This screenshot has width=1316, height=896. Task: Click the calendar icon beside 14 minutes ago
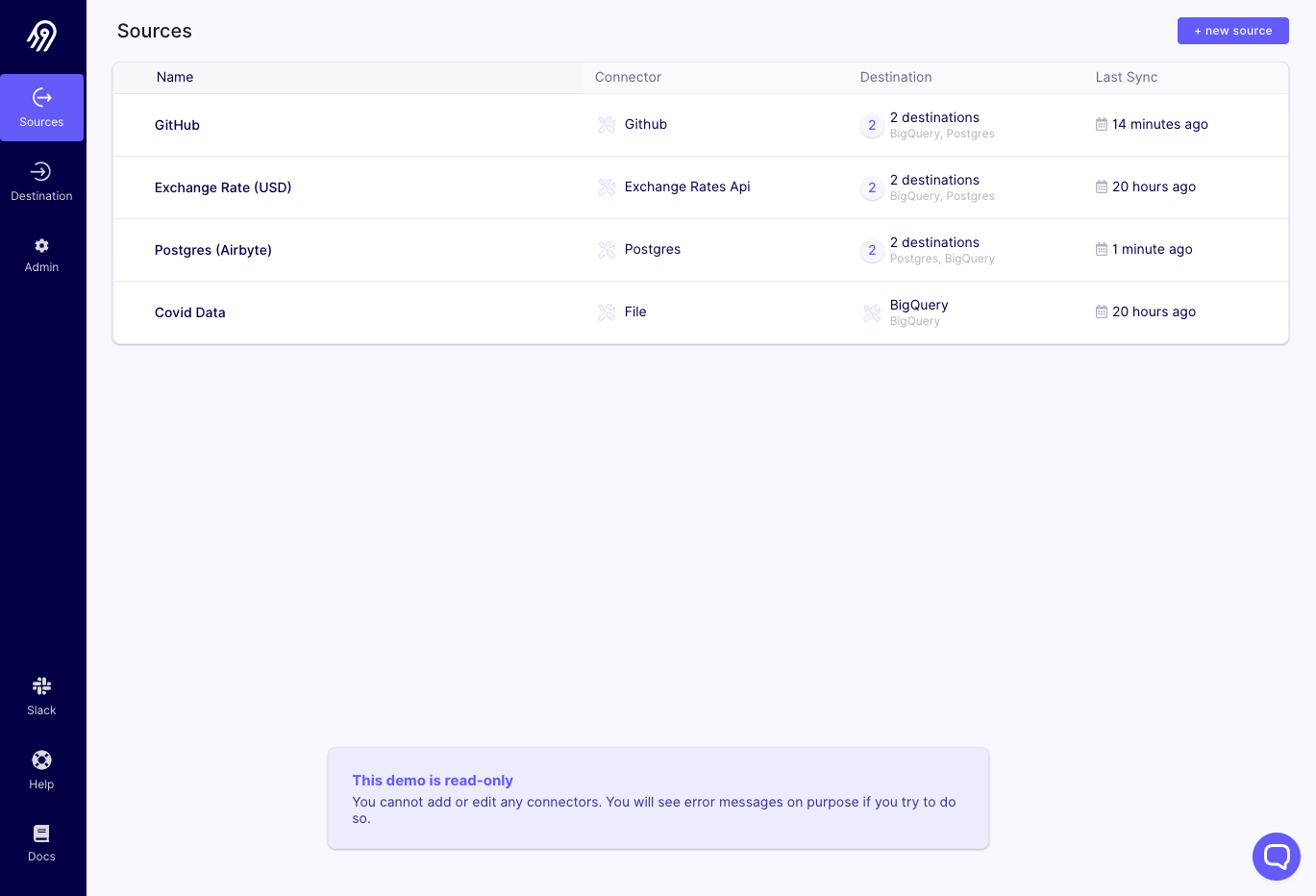click(1102, 125)
